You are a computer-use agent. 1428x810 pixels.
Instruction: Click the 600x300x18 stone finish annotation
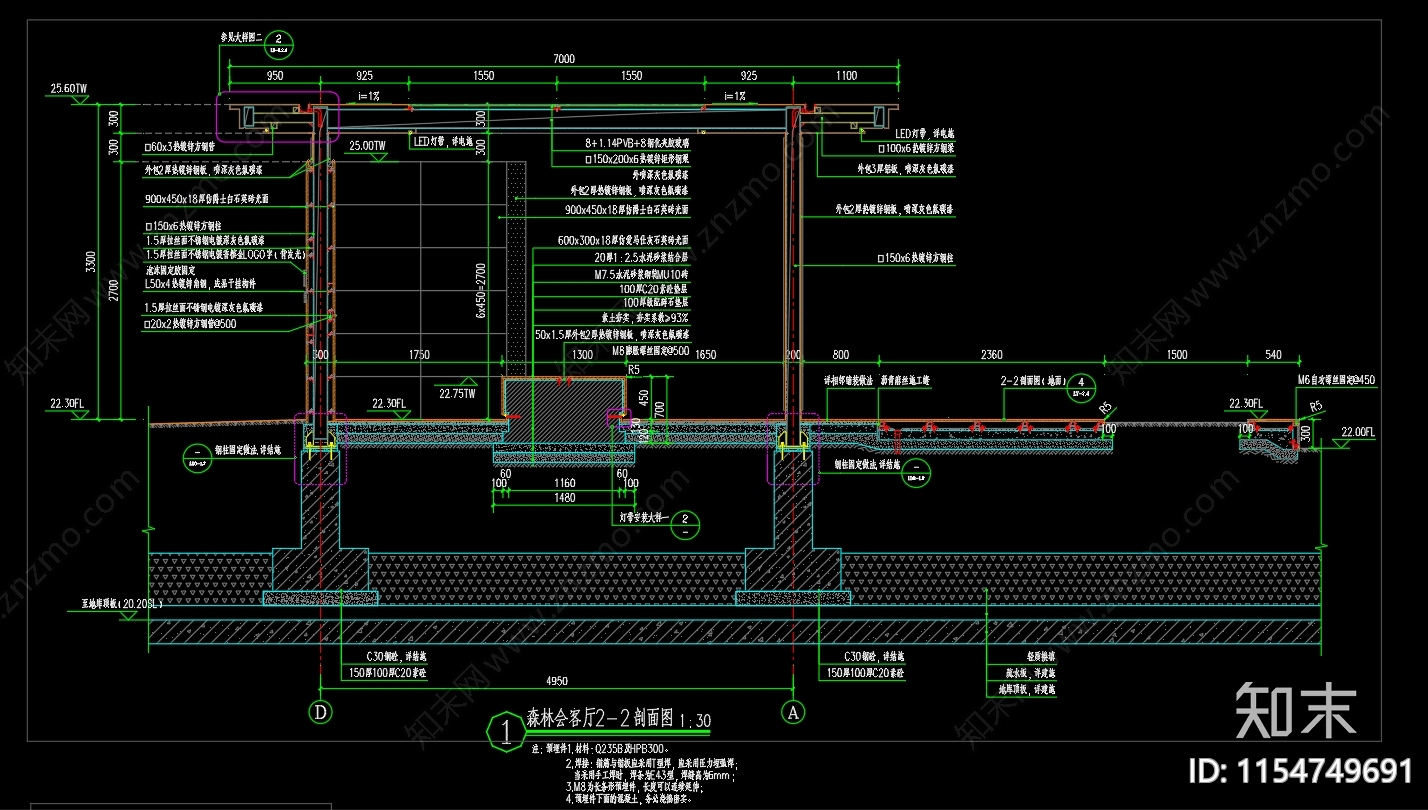click(x=623, y=240)
